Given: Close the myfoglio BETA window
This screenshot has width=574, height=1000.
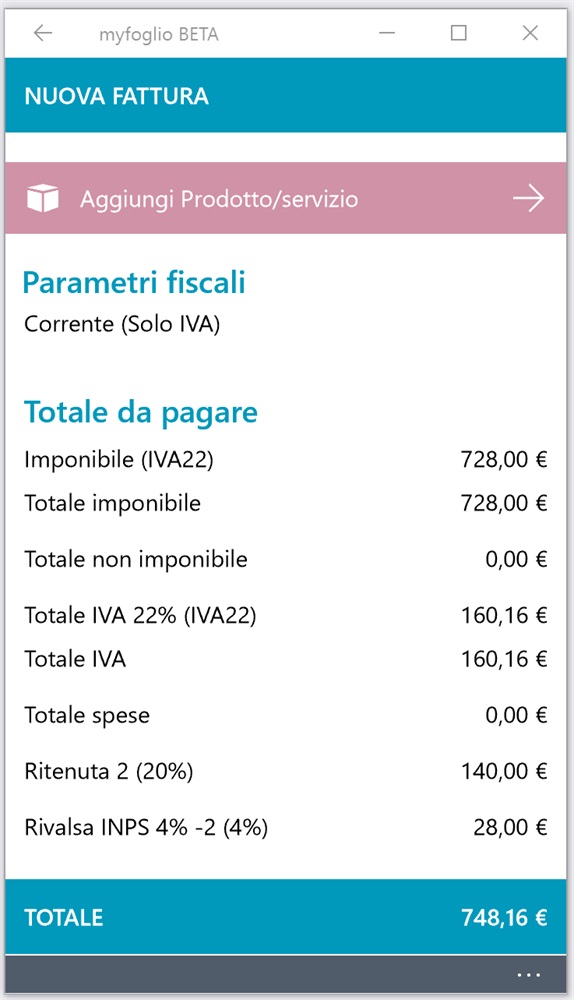Looking at the screenshot, I should (x=530, y=33).
